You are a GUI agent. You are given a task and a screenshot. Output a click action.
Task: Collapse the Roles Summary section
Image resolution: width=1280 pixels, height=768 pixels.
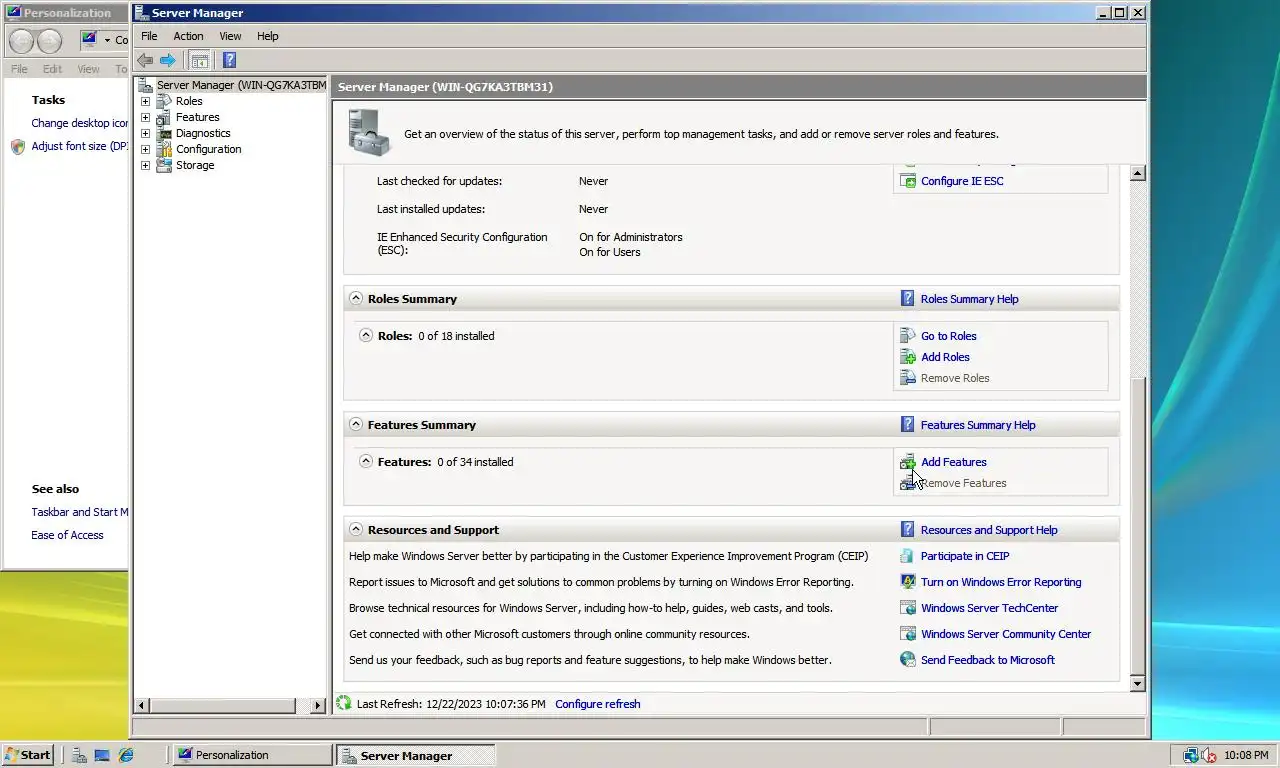pyautogui.click(x=355, y=298)
